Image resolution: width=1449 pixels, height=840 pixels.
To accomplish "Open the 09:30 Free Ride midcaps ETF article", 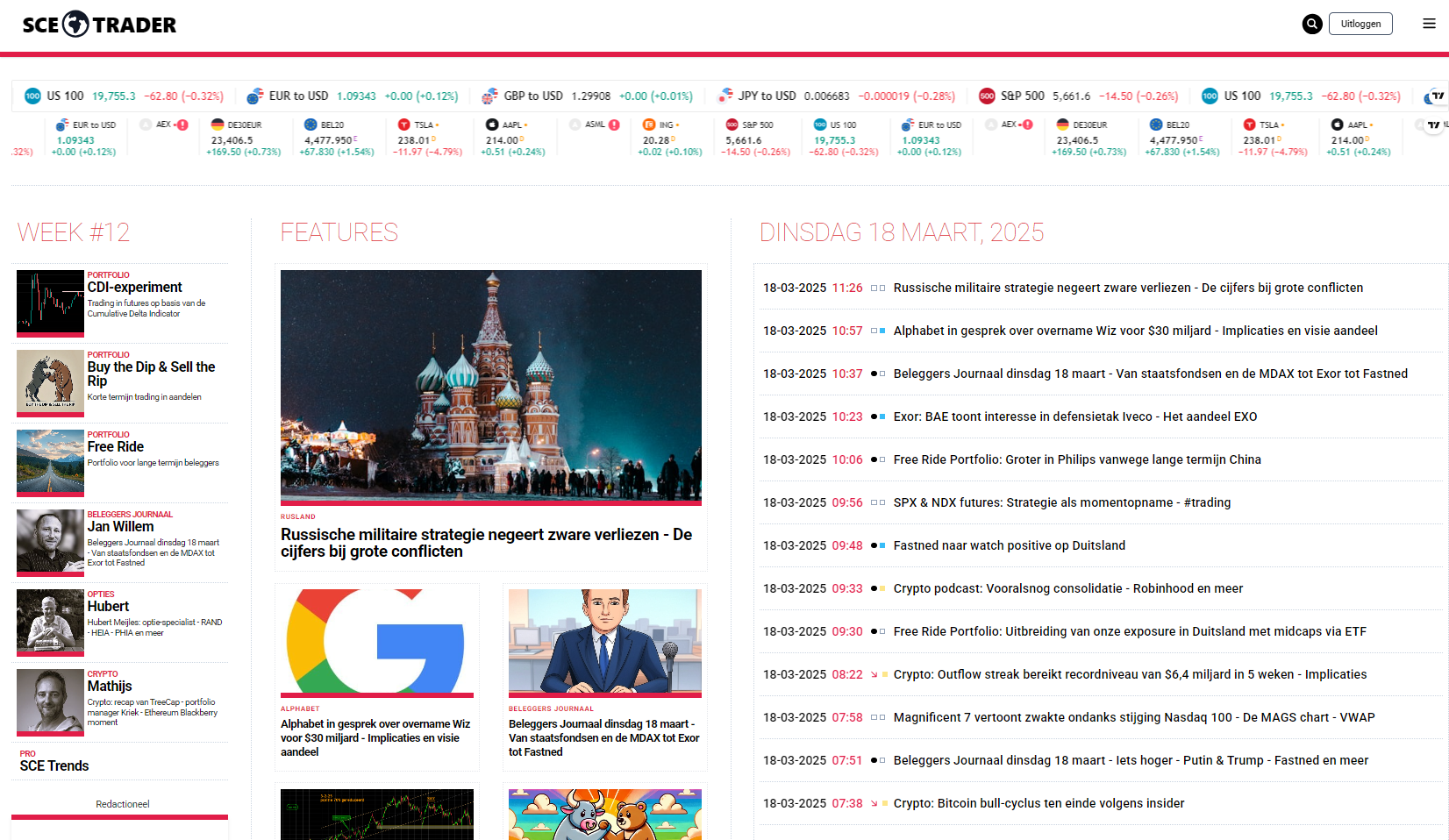I will point(1130,631).
